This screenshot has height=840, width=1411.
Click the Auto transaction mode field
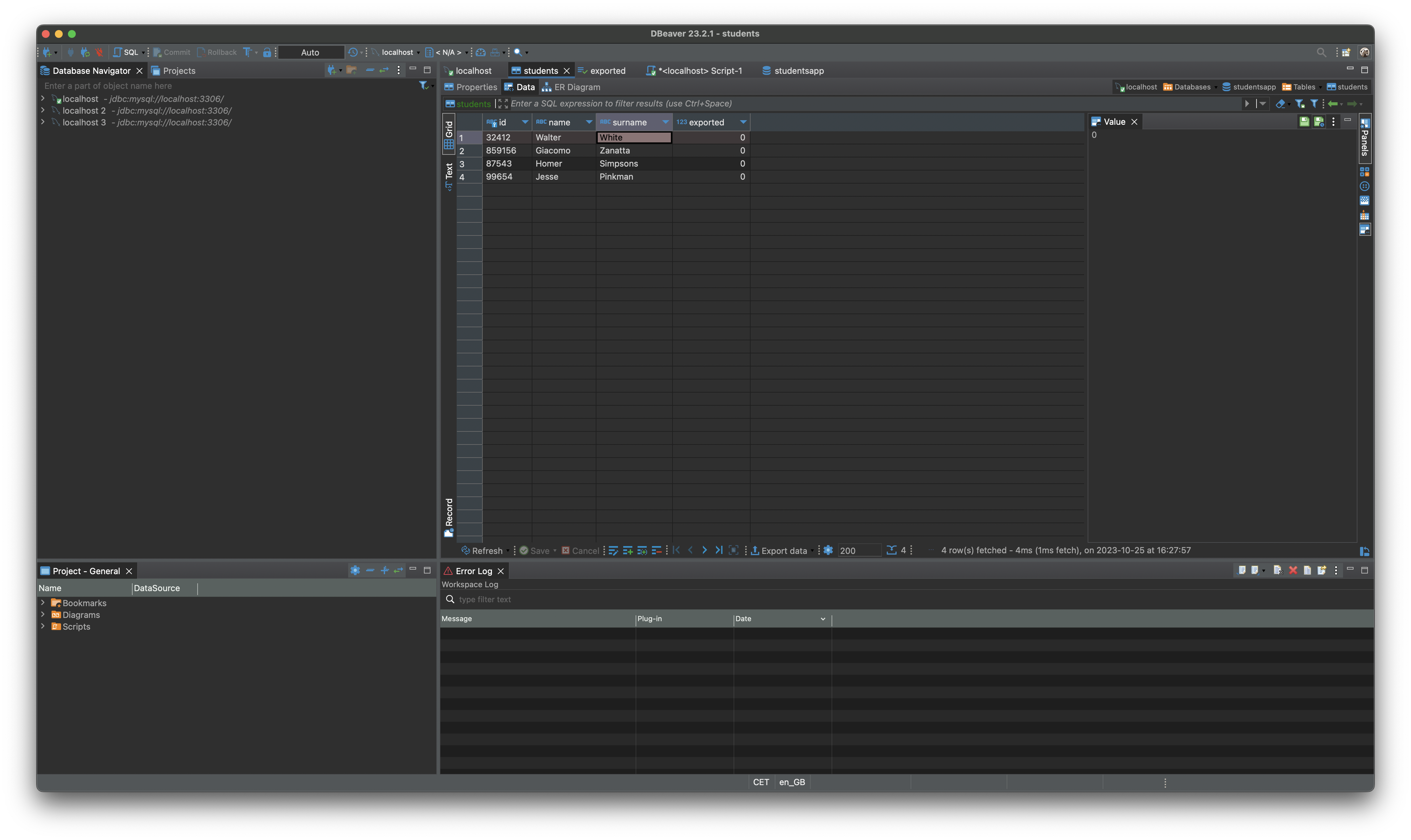311,52
